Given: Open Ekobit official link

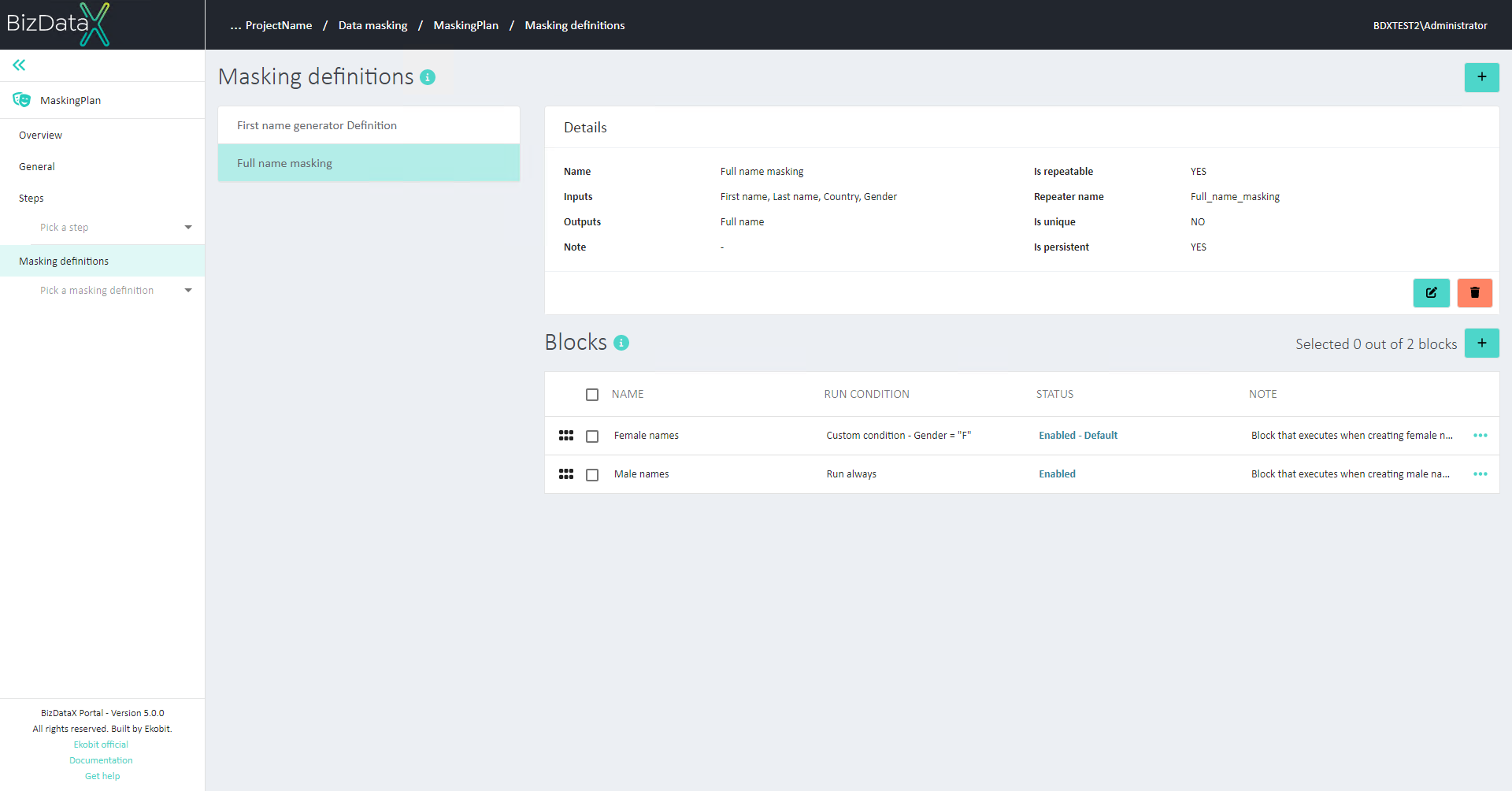Looking at the screenshot, I should tap(101, 745).
